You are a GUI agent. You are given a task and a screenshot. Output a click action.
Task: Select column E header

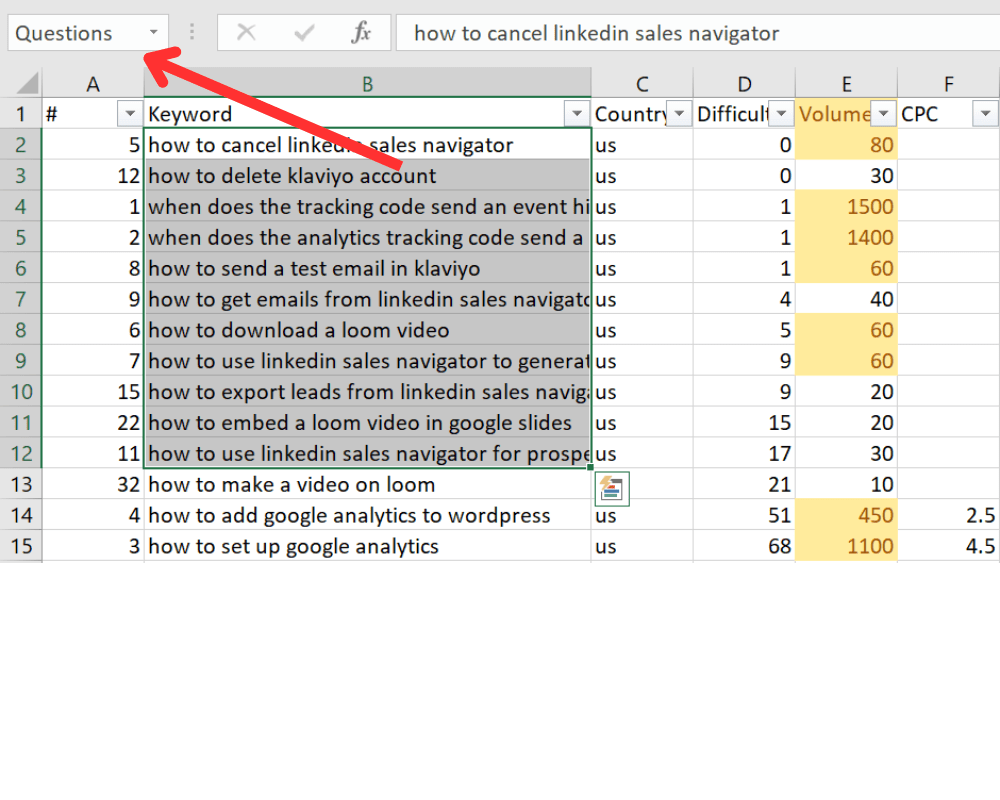click(846, 84)
